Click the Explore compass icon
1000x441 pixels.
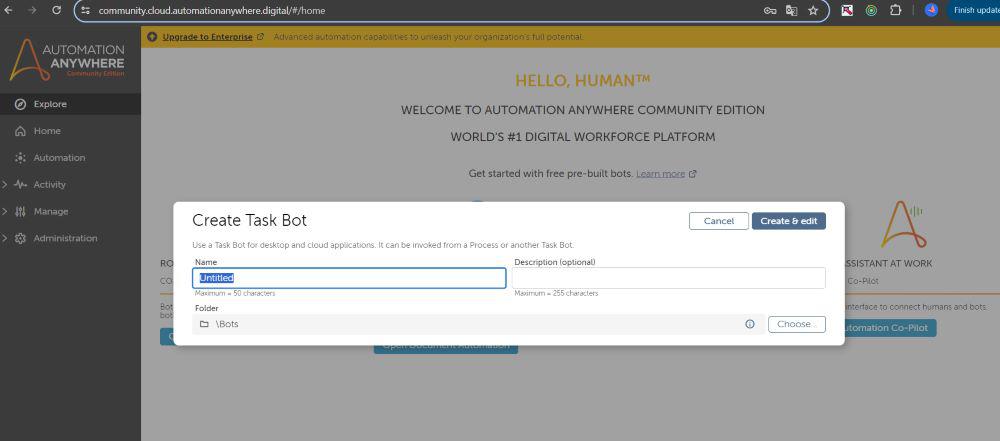[x=20, y=104]
